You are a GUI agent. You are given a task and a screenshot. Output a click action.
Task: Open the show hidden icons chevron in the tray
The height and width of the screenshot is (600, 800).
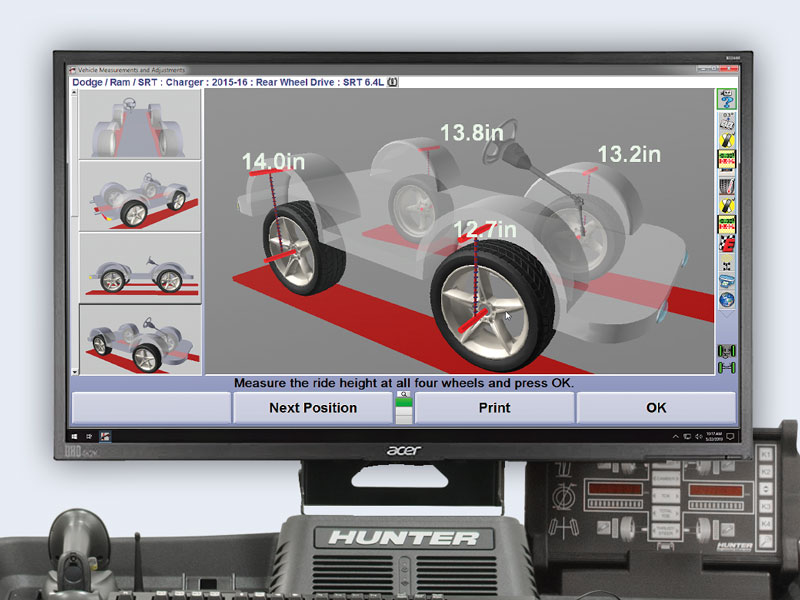(x=675, y=436)
